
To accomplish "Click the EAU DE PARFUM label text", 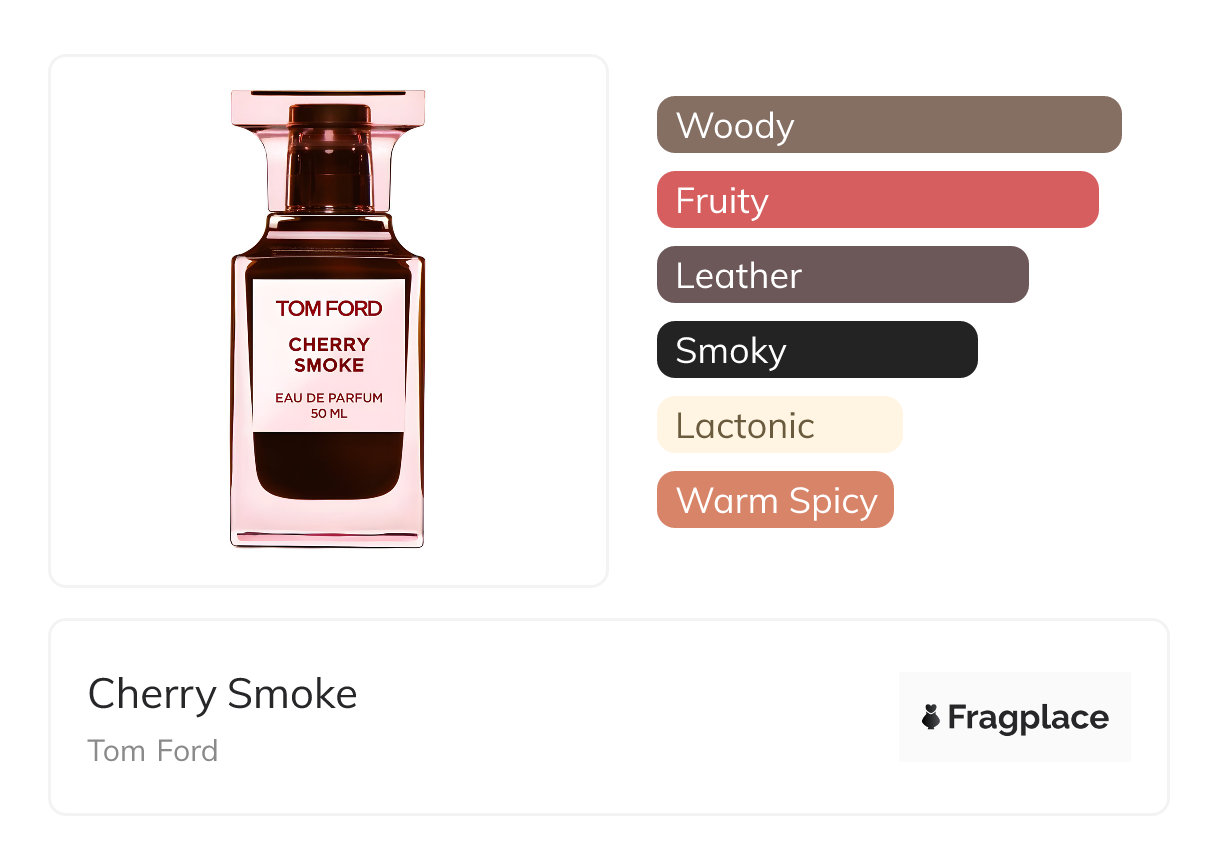I will [x=329, y=398].
